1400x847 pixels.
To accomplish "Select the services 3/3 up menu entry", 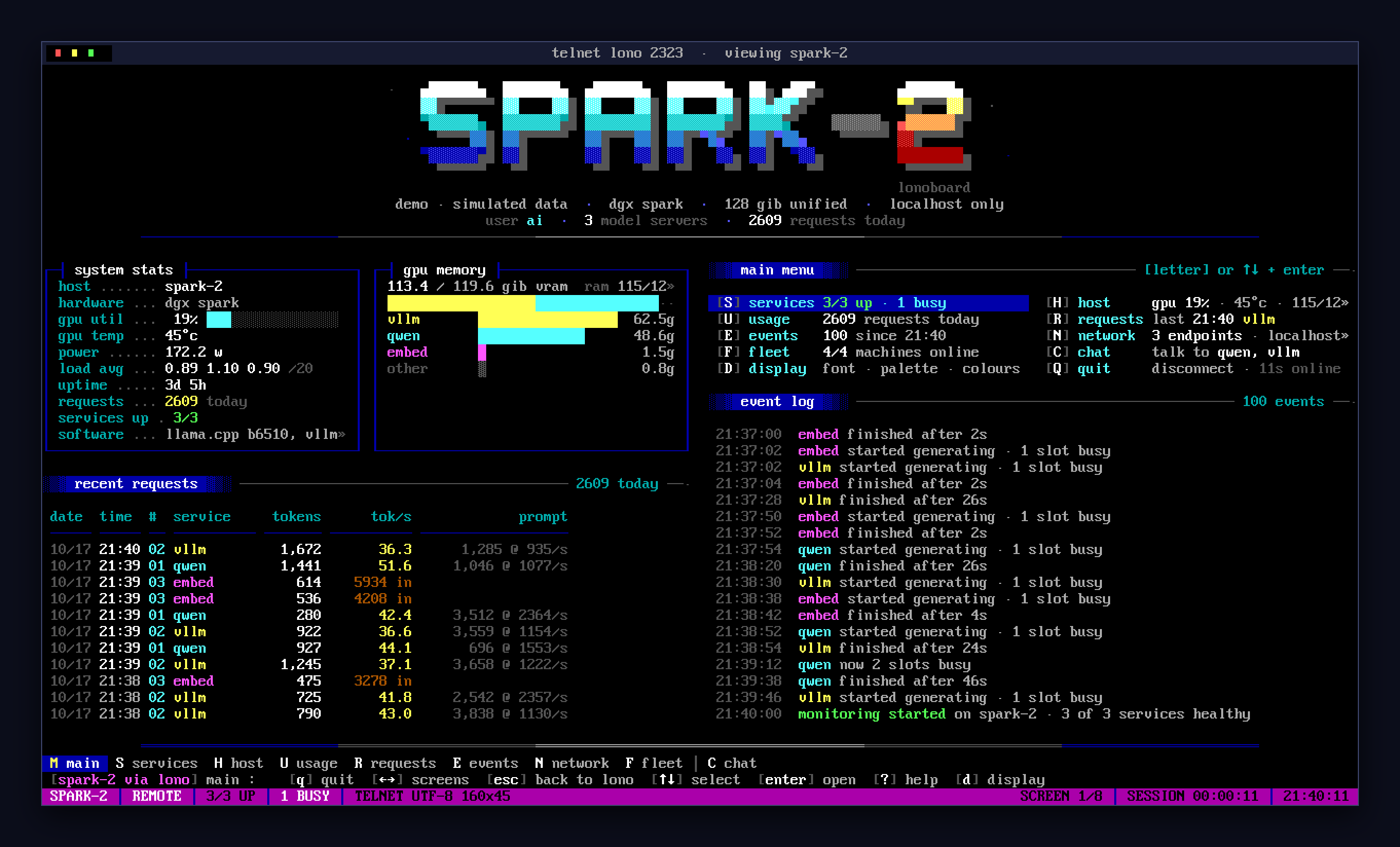I will pos(868,303).
